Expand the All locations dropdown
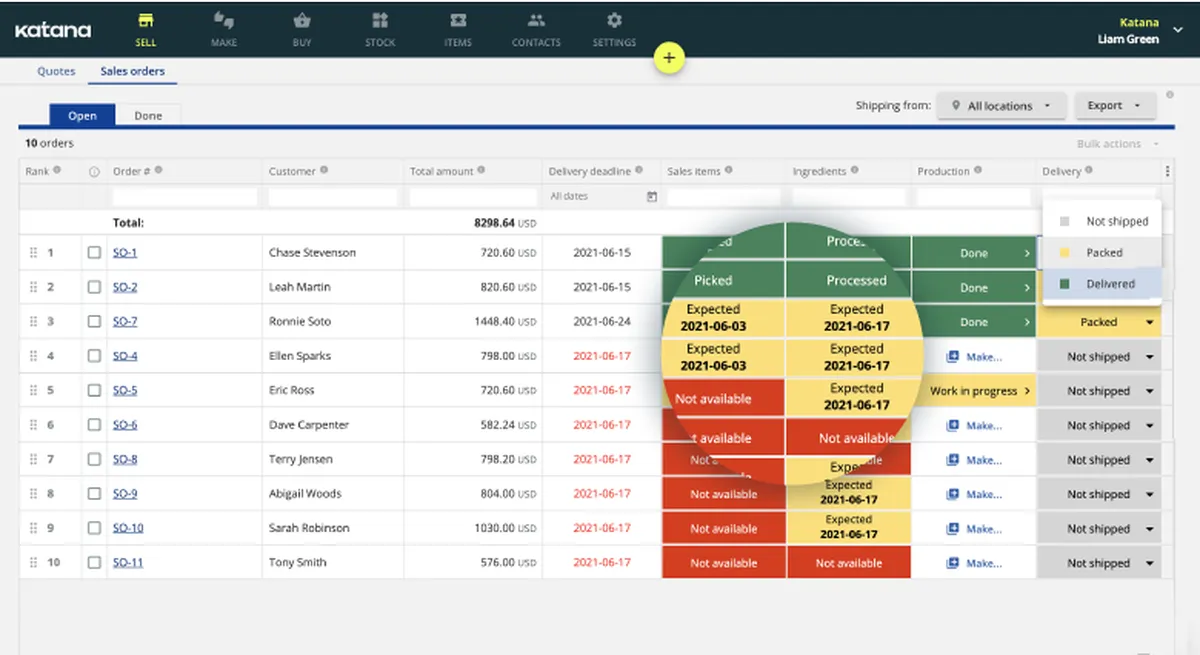Image resolution: width=1200 pixels, height=655 pixels. 1000,106
